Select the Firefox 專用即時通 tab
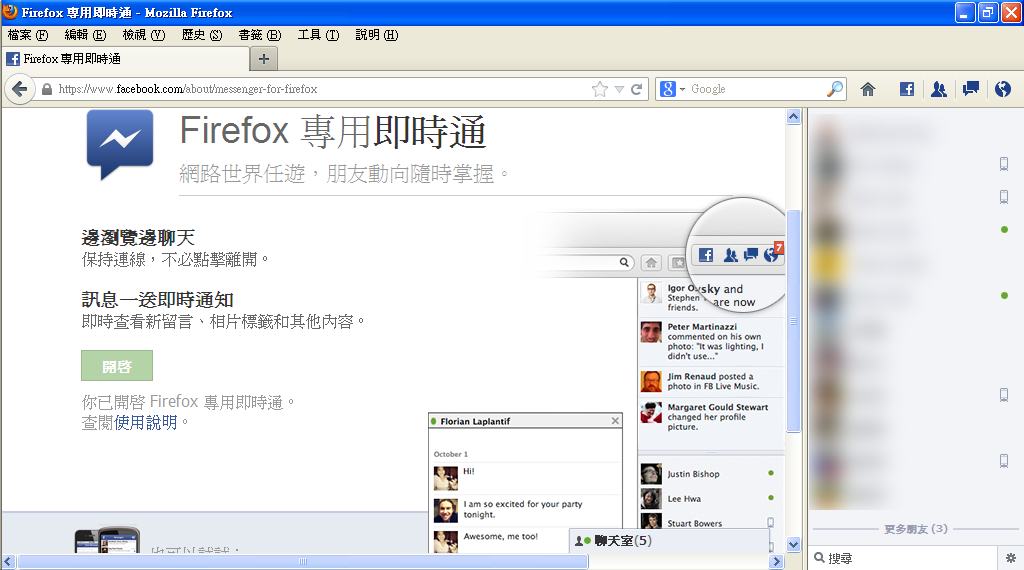 pyautogui.click(x=126, y=59)
